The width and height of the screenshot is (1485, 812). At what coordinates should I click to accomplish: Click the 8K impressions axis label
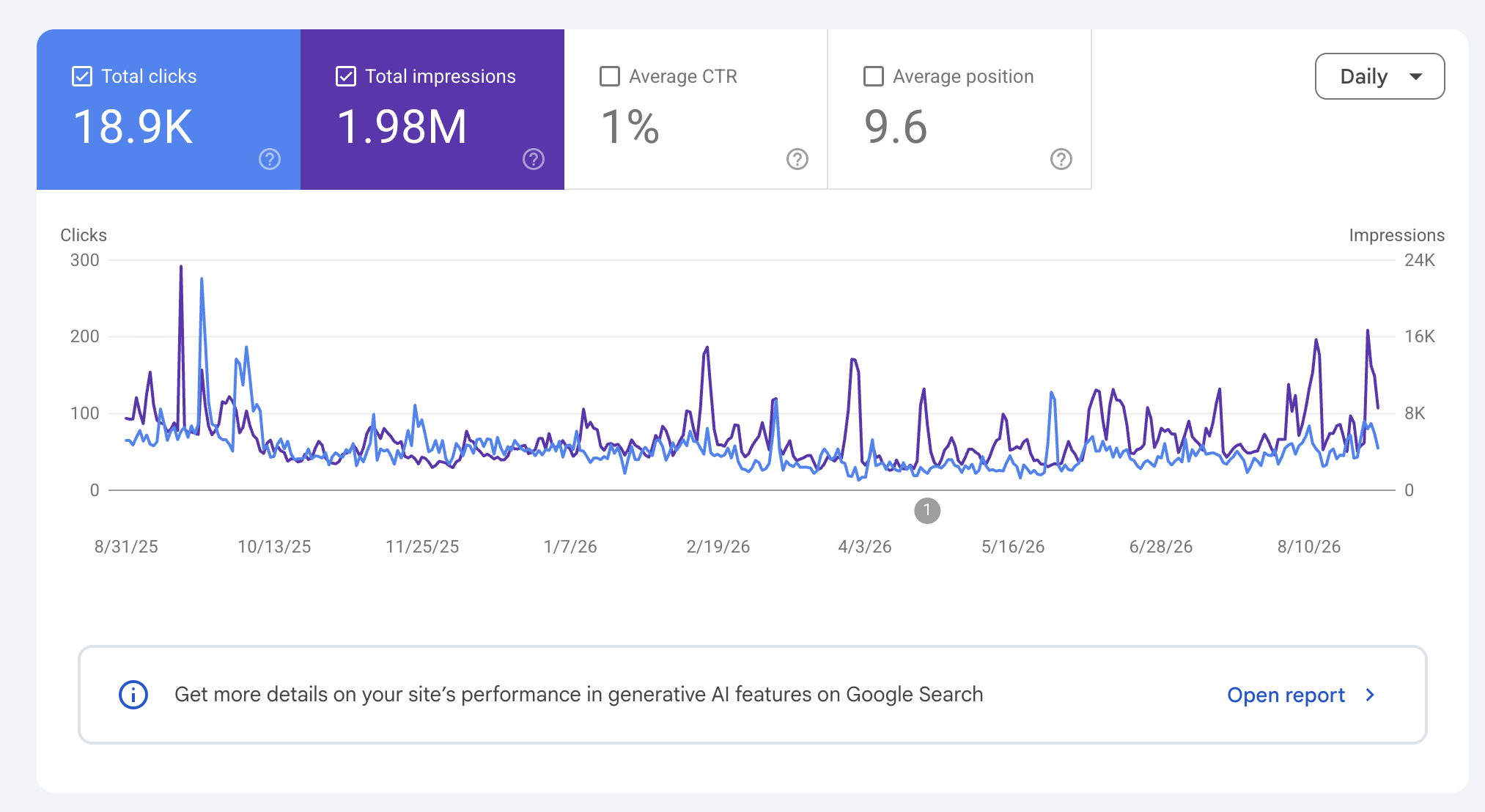1415,413
